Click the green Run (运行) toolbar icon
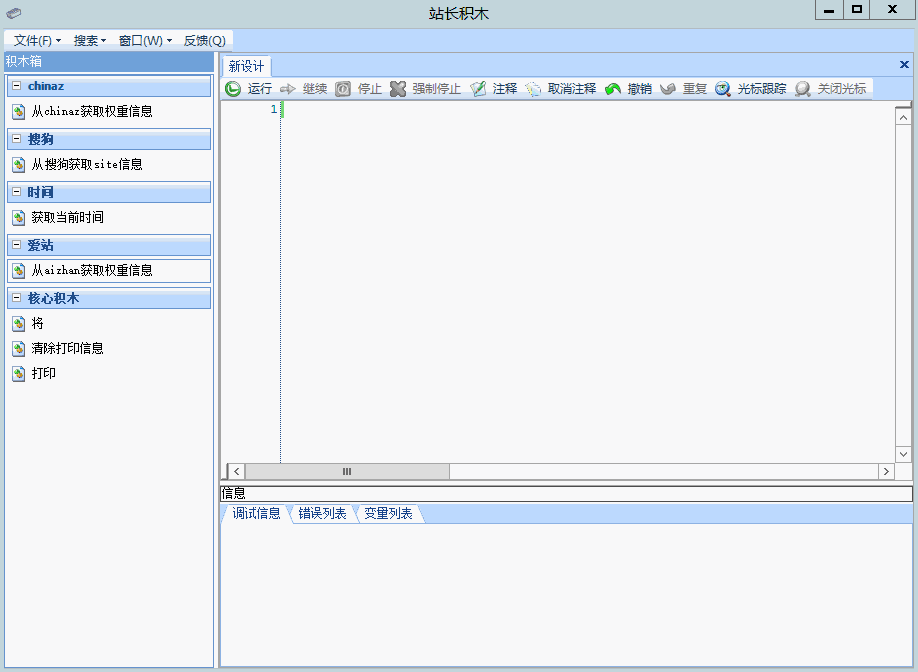 tap(233, 89)
